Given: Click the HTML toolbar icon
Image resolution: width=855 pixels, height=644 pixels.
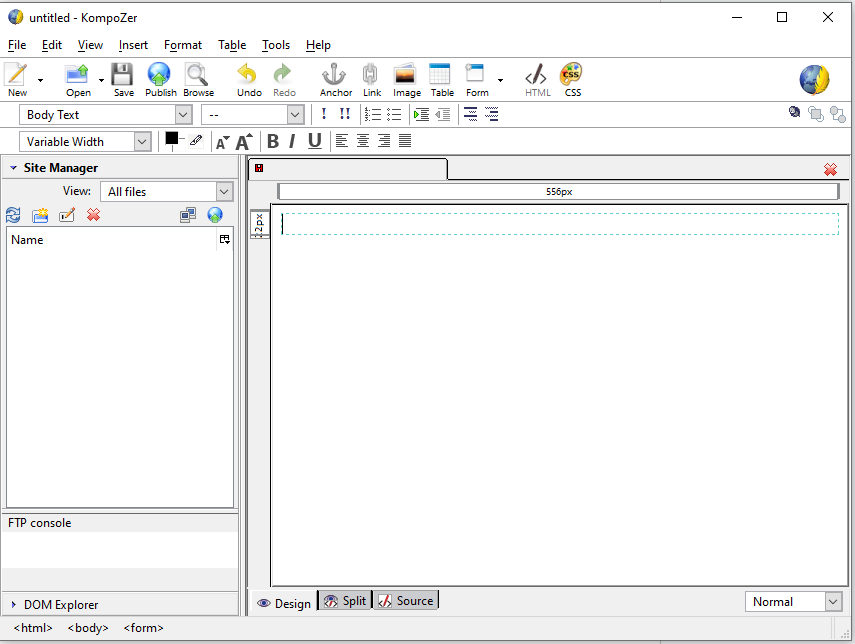Looking at the screenshot, I should pyautogui.click(x=537, y=80).
